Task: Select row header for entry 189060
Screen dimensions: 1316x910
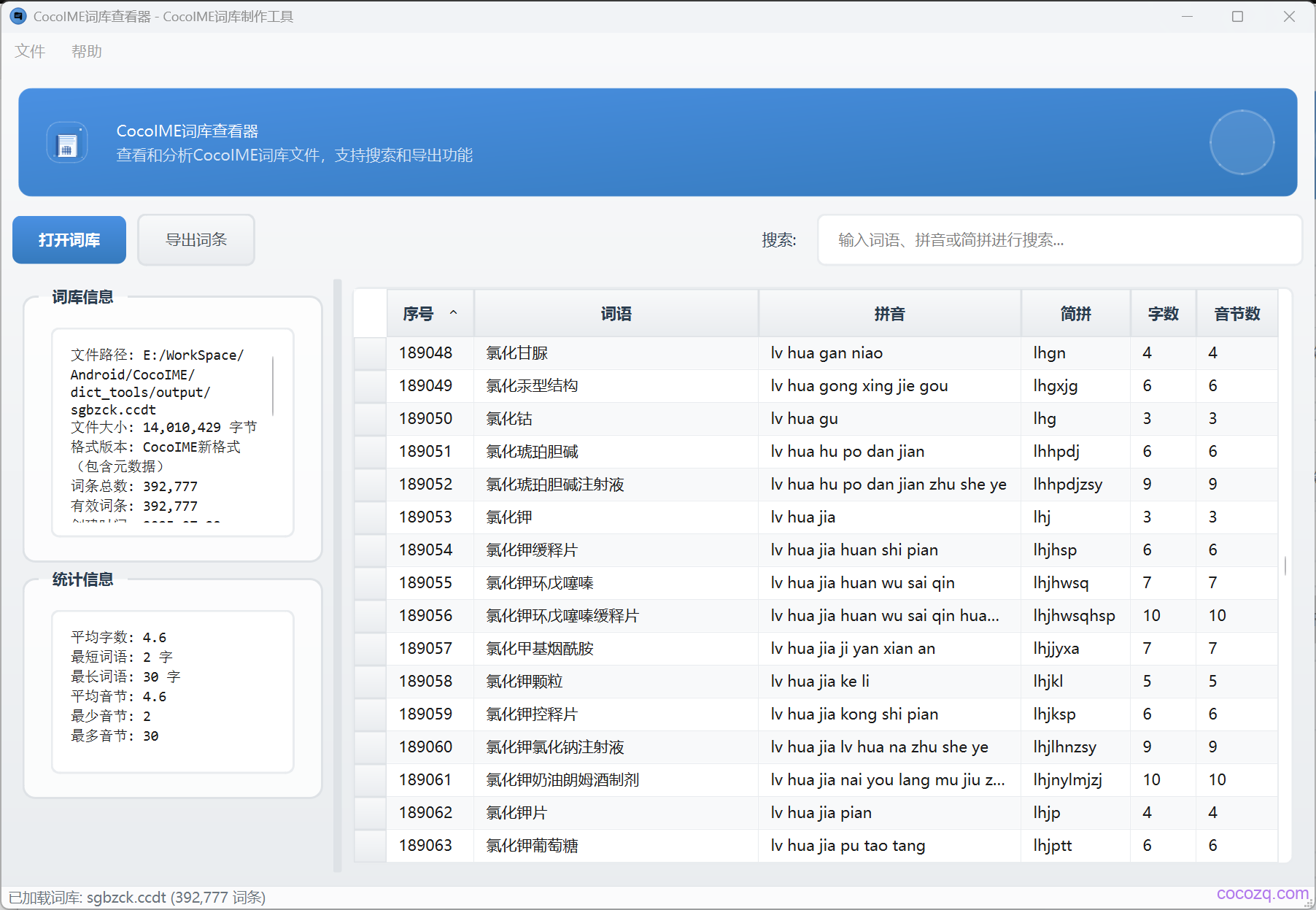Action: point(370,747)
